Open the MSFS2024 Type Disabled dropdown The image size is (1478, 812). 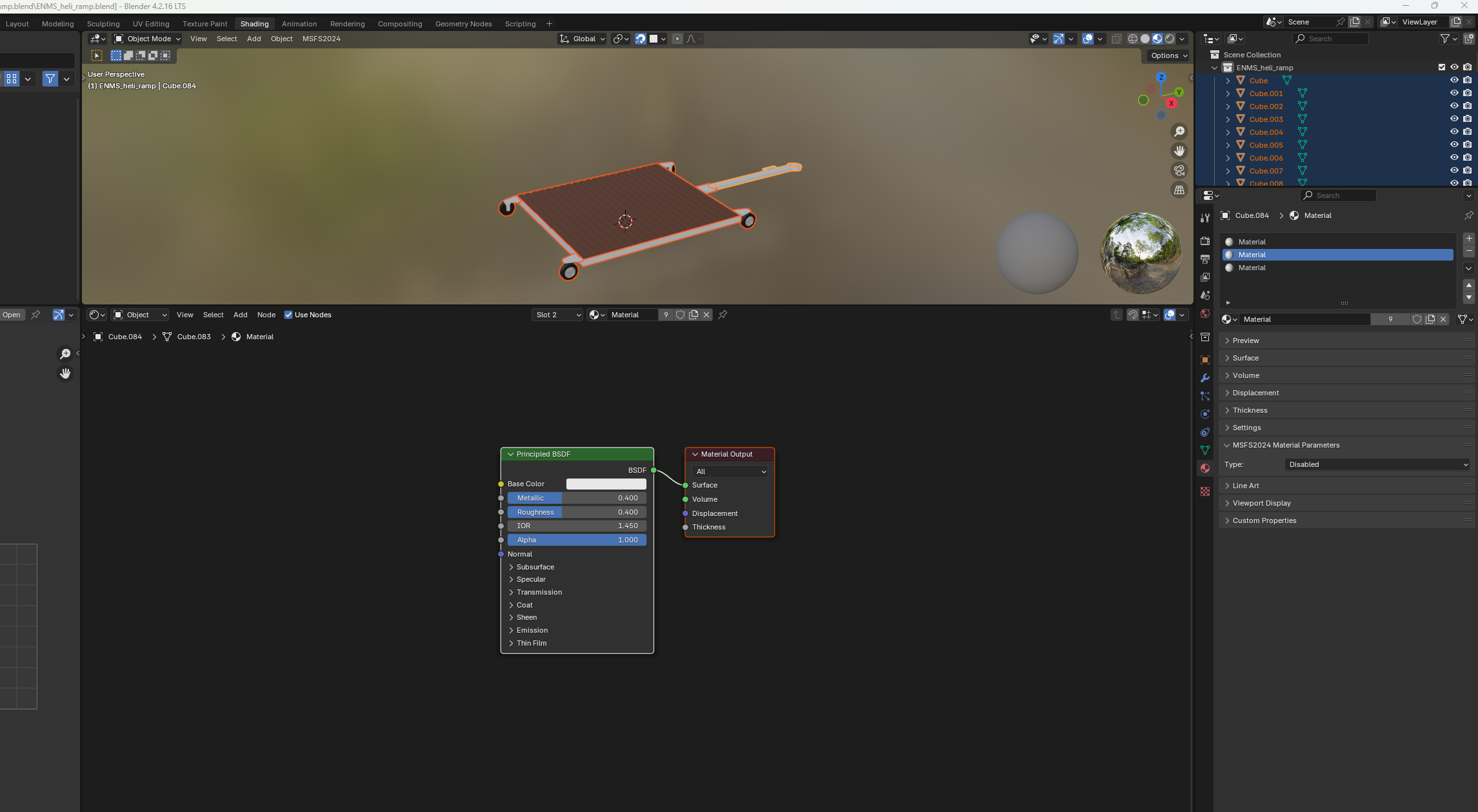pyautogui.click(x=1377, y=464)
